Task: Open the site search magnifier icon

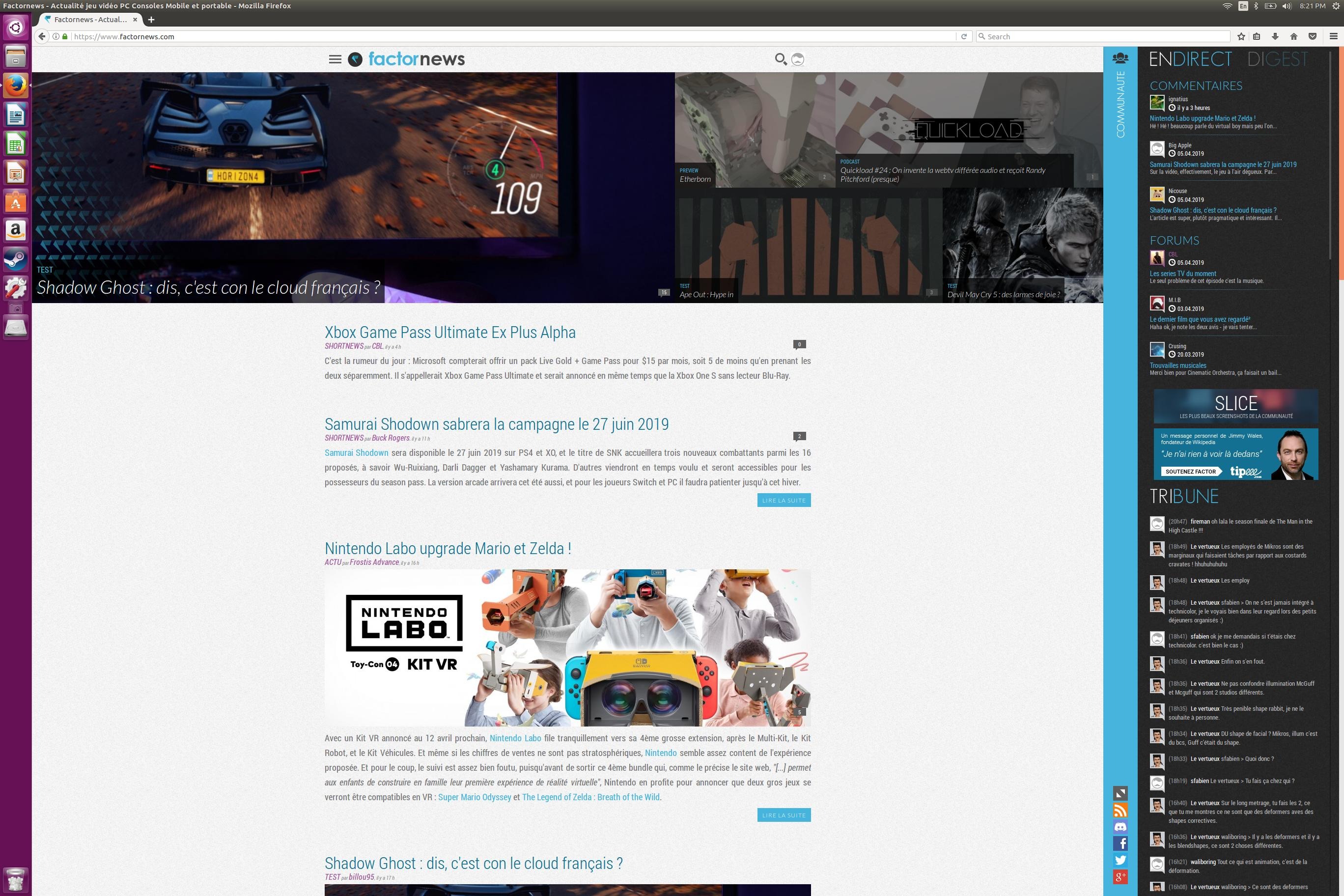Action: [780, 59]
